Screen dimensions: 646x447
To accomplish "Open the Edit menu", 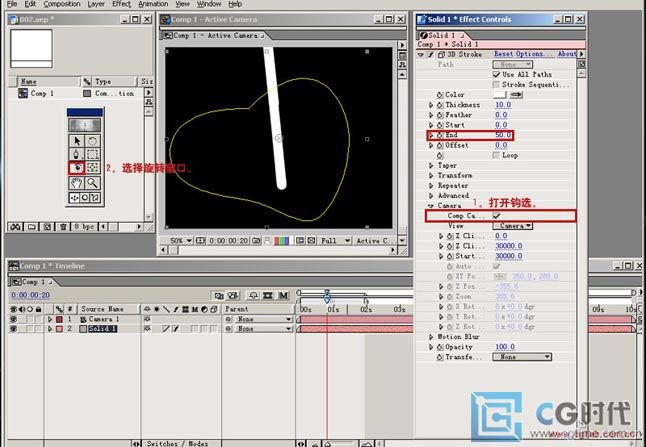I will pyautogui.click(x=30, y=4).
